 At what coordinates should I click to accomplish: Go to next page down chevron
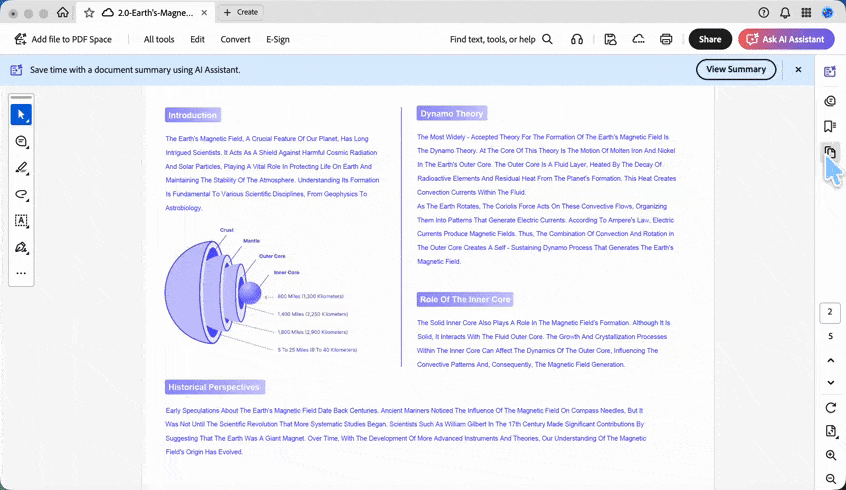[x=830, y=383]
